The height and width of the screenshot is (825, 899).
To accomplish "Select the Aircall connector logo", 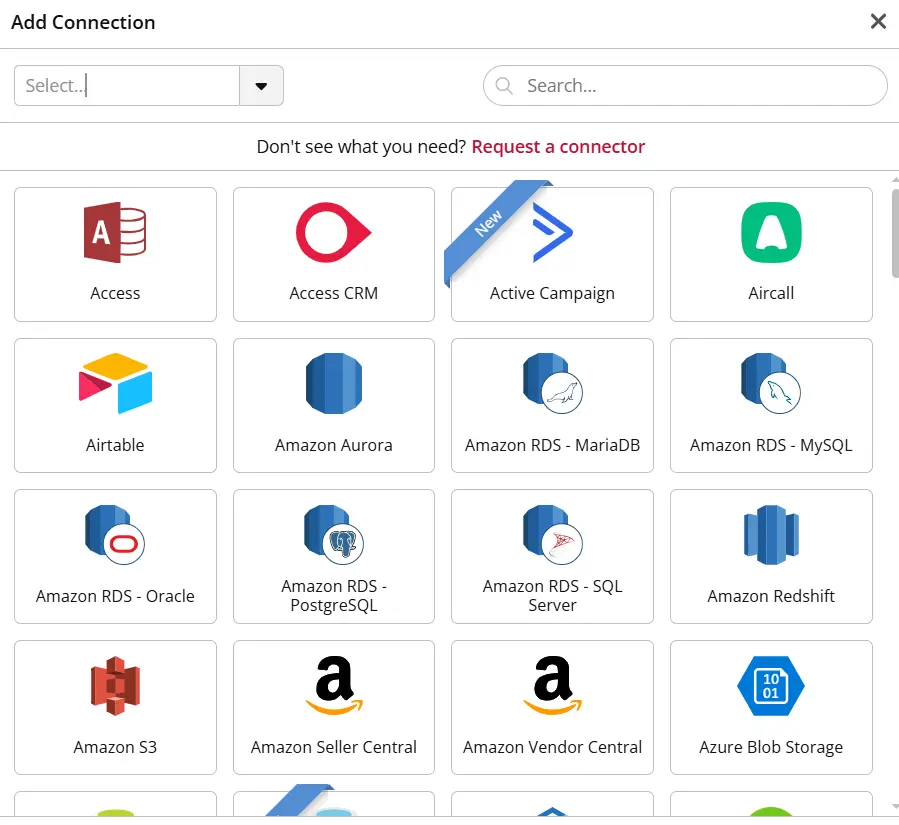I will (x=771, y=232).
